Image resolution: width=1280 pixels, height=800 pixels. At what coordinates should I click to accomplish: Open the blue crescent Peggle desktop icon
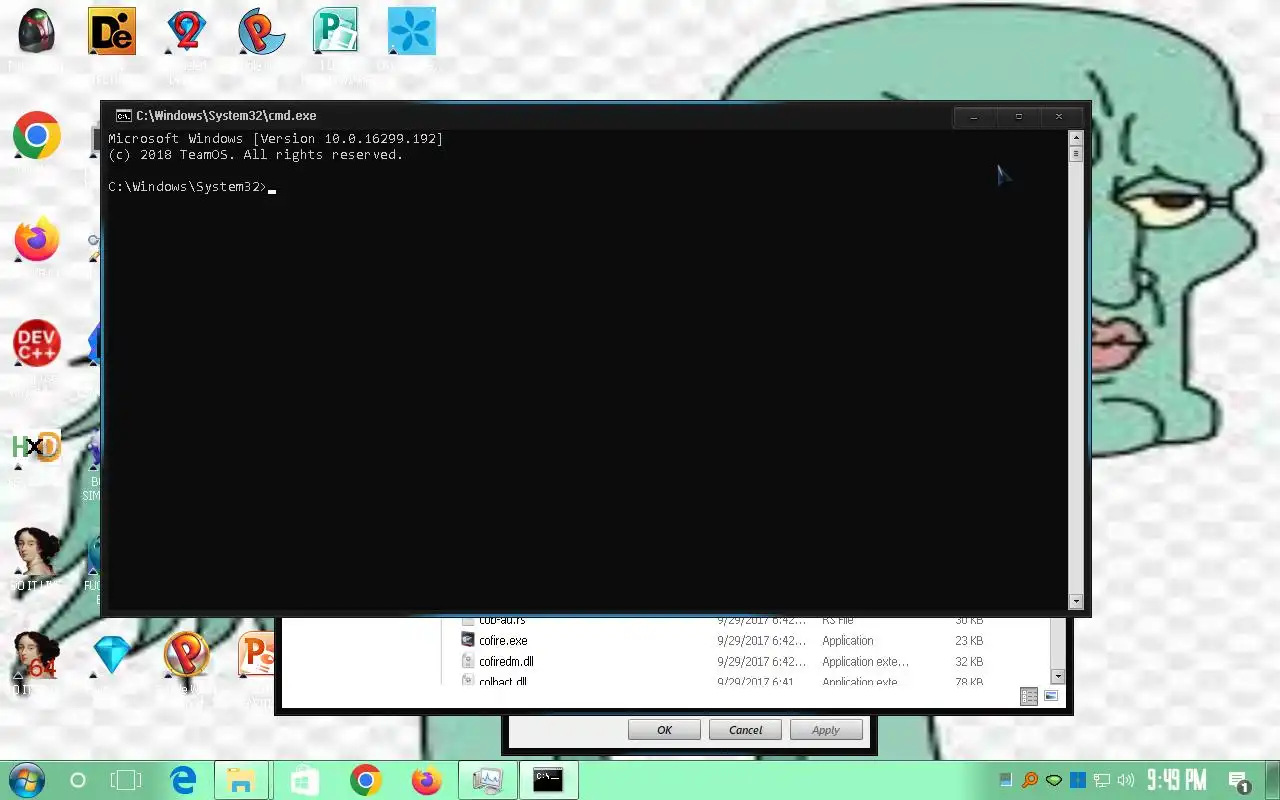(x=262, y=31)
